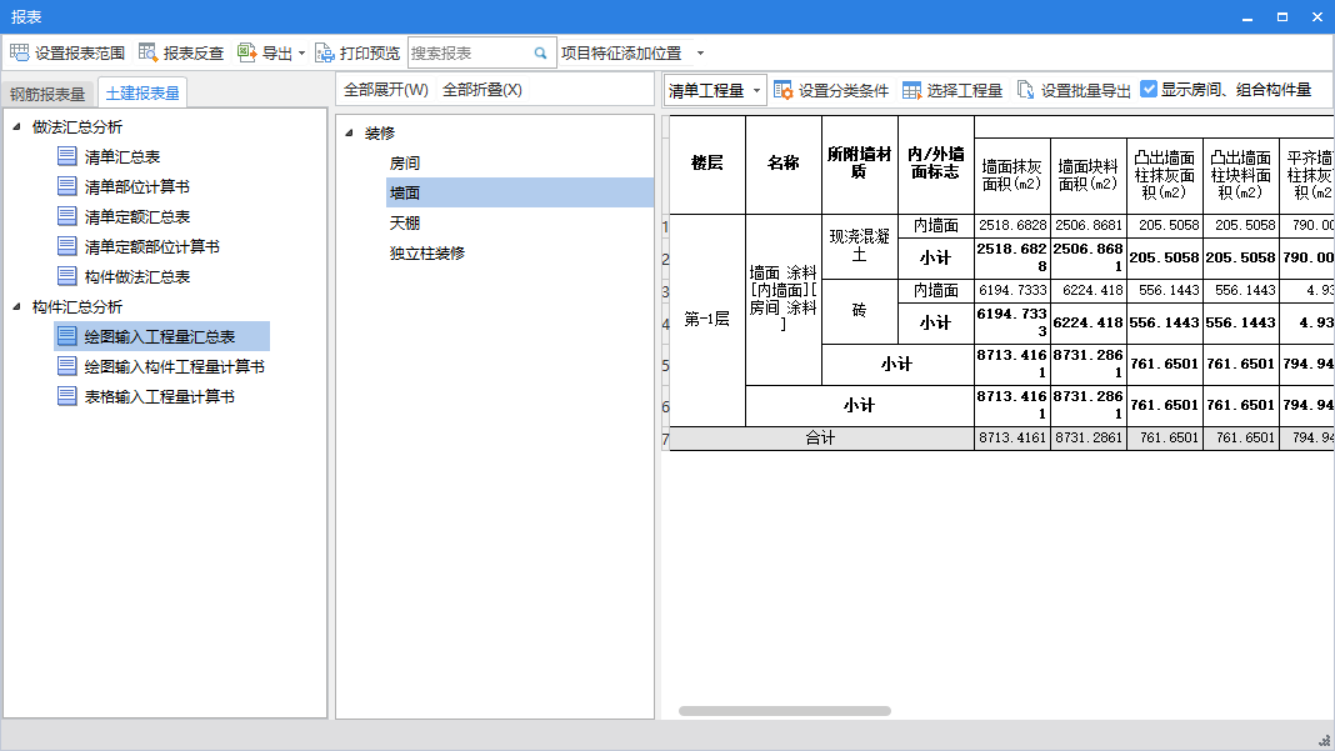Click the 设置批量导出 icon
The width and height of the screenshot is (1335, 751).
(1025, 90)
